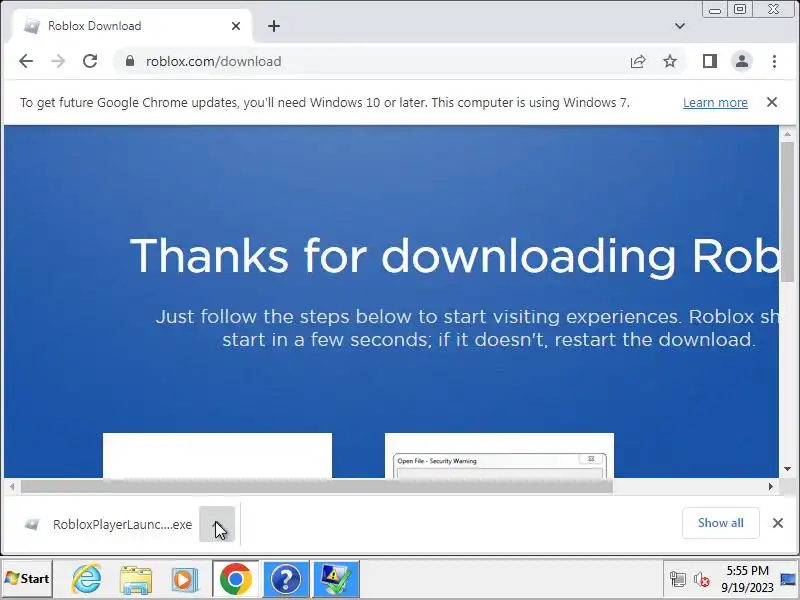Click the horizontal scrollbar right arrow
800x600 pixels.
coord(771,487)
